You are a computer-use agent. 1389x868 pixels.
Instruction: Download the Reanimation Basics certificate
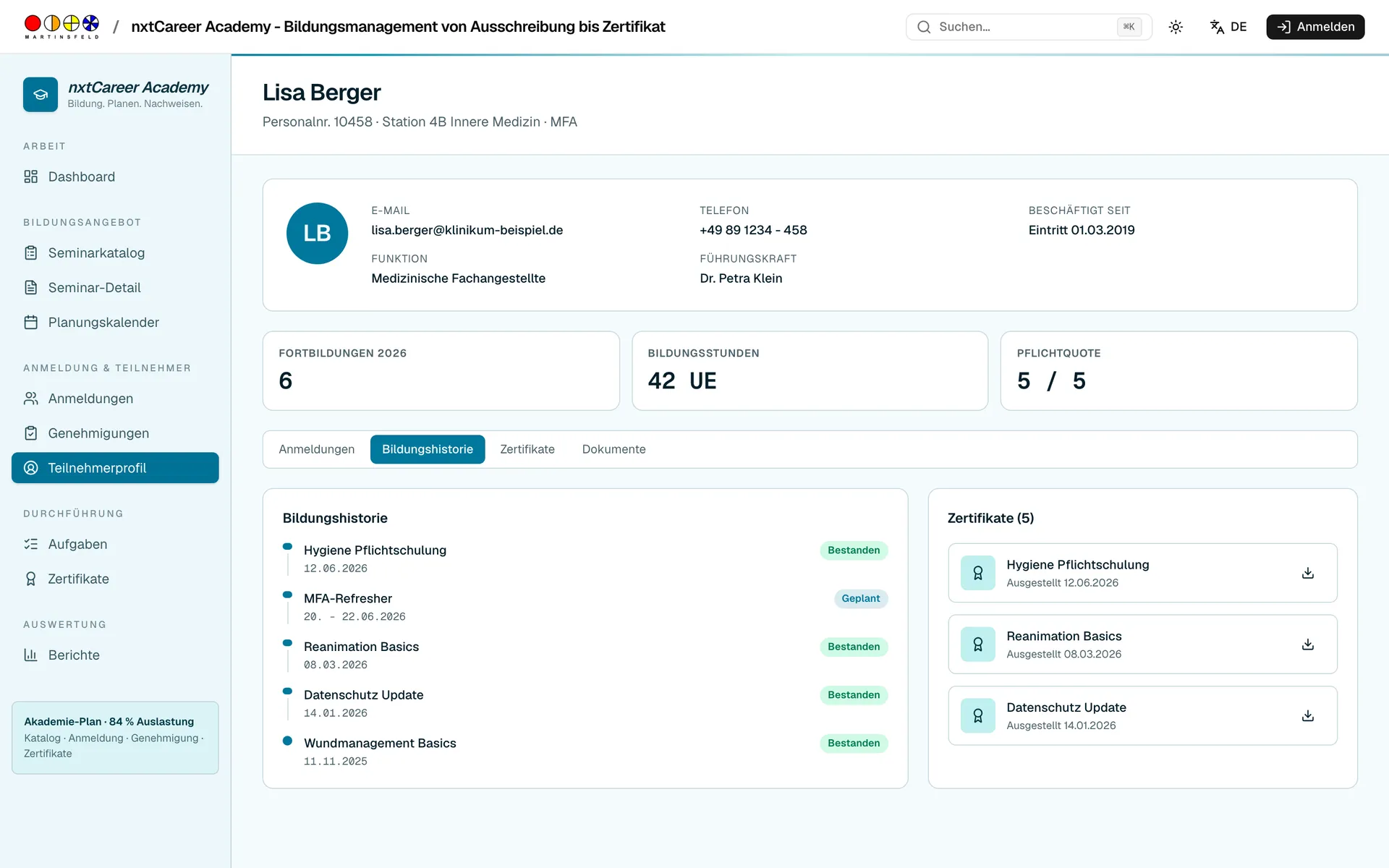click(1308, 644)
